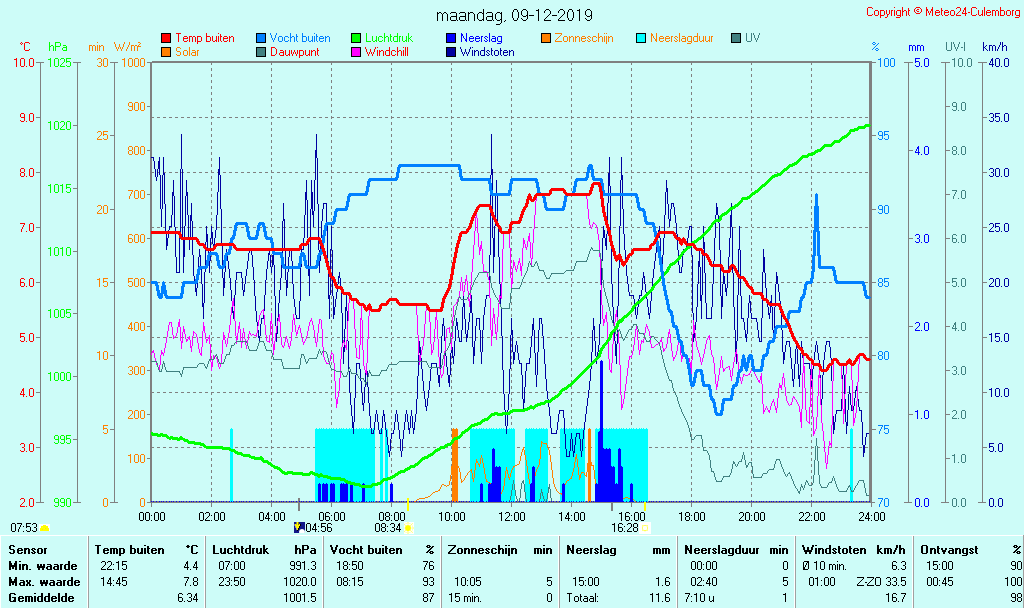Click the Neerslag legend label

481,38
